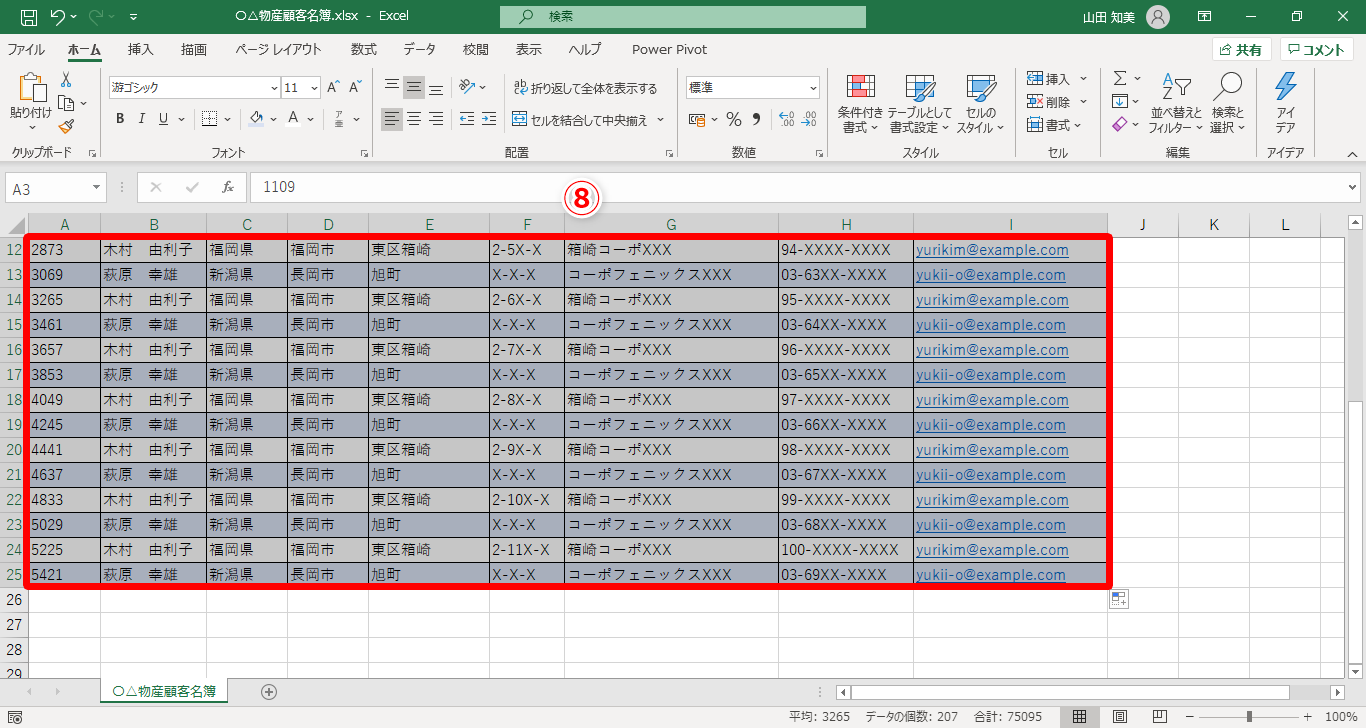Zoom out with the minus icon

[1190, 716]
